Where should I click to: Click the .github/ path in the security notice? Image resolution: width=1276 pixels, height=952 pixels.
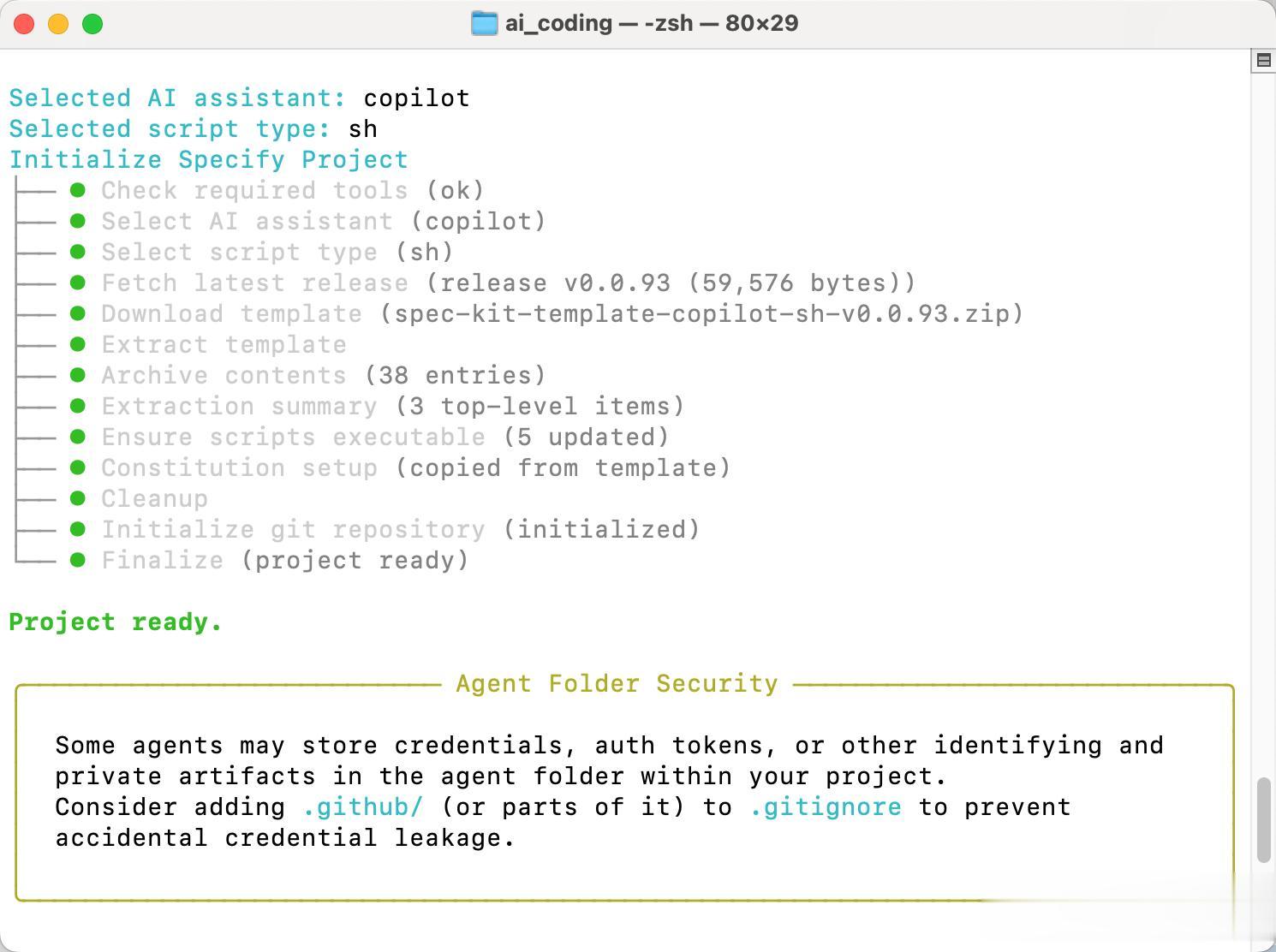pyautogui.click(x=363, y=807)
